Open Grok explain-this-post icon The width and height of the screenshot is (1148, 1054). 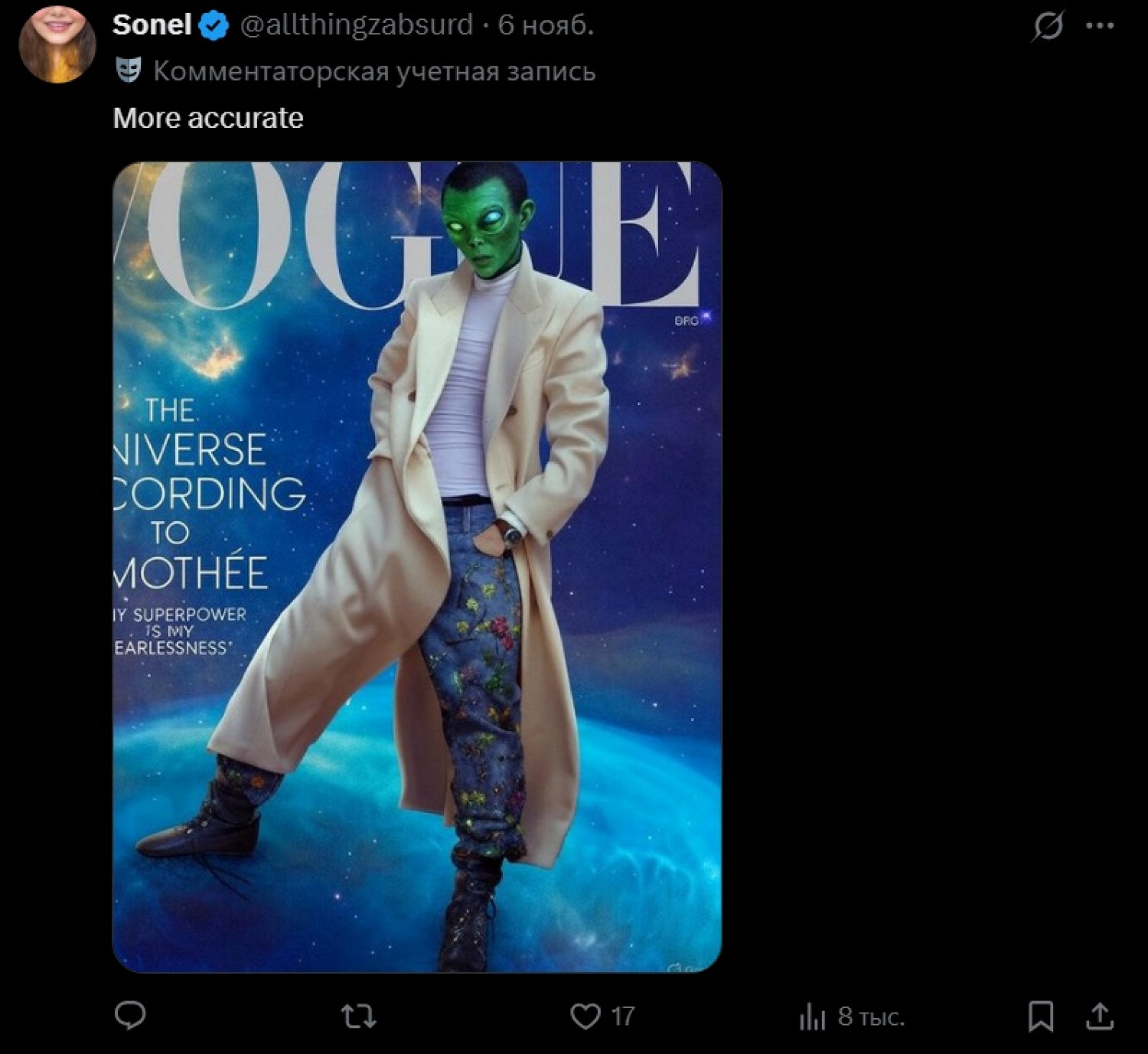(x=1047, y=27)
